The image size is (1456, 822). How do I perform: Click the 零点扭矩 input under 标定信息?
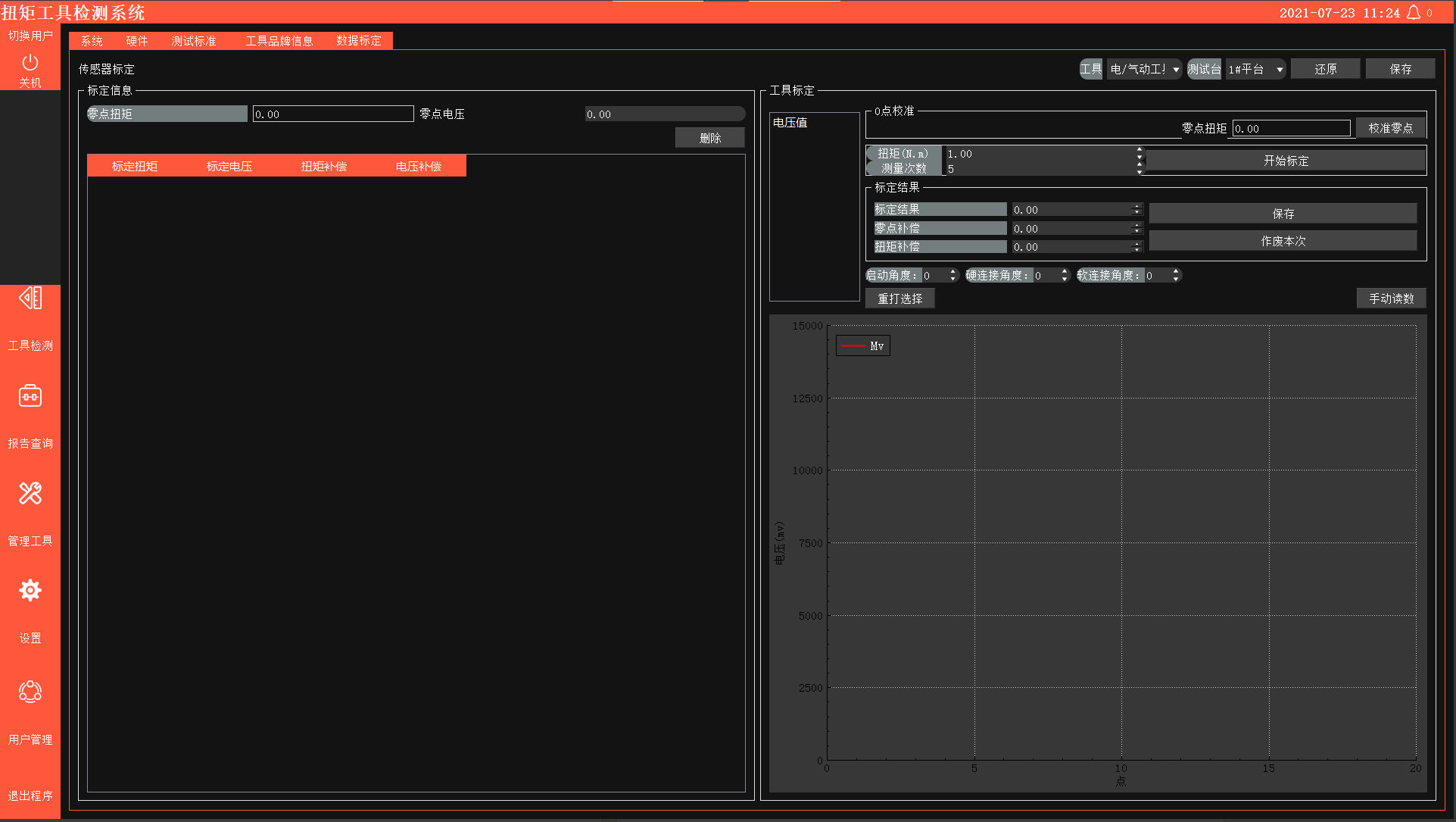tap(333, 114)
